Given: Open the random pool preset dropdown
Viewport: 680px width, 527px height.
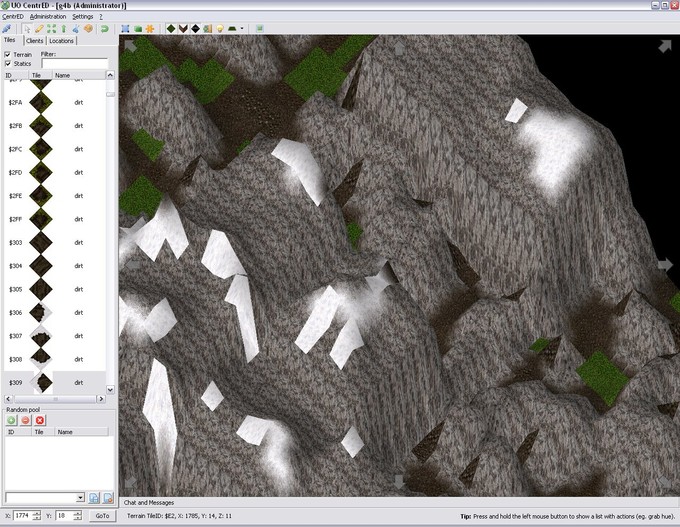Looking at the screenshot, I should pos(78,497).
